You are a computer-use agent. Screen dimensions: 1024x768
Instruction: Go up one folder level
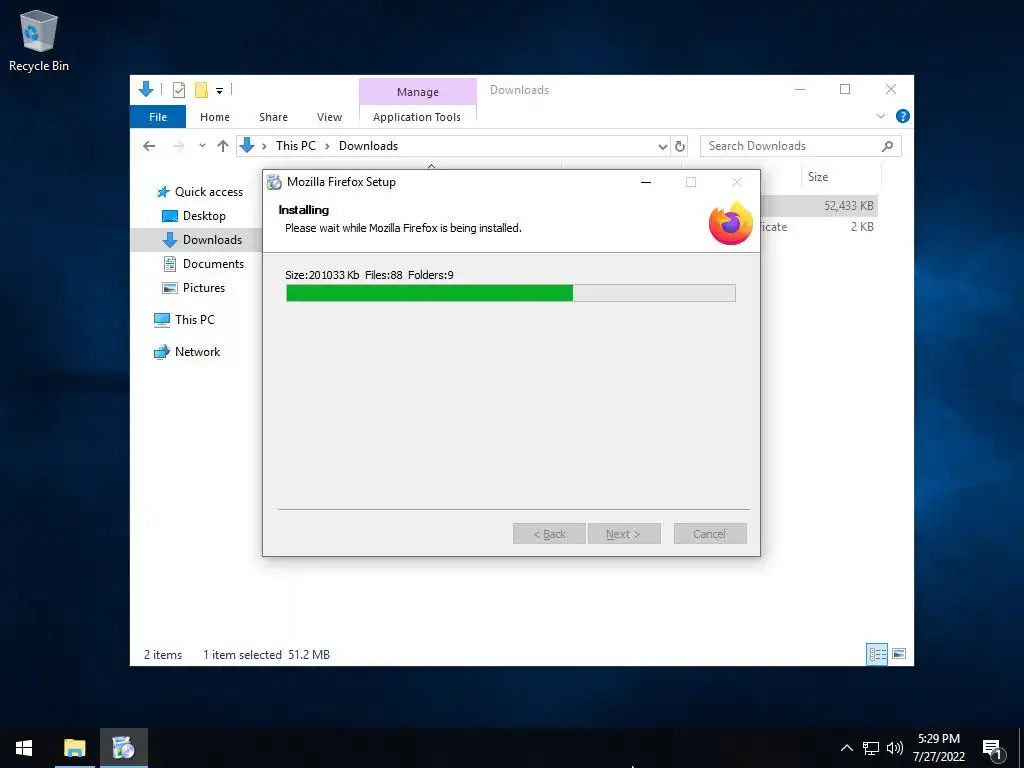[x=223, y=146]
